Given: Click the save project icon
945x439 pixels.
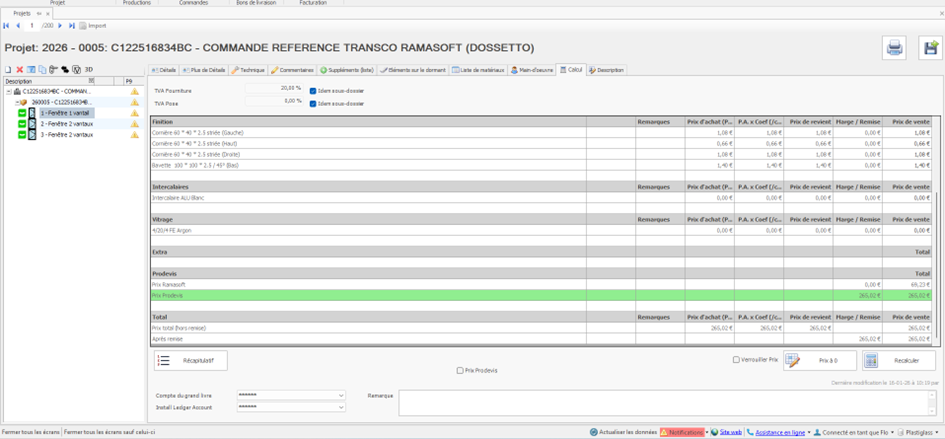Looking at the screenshot, I should pos(930,48).
